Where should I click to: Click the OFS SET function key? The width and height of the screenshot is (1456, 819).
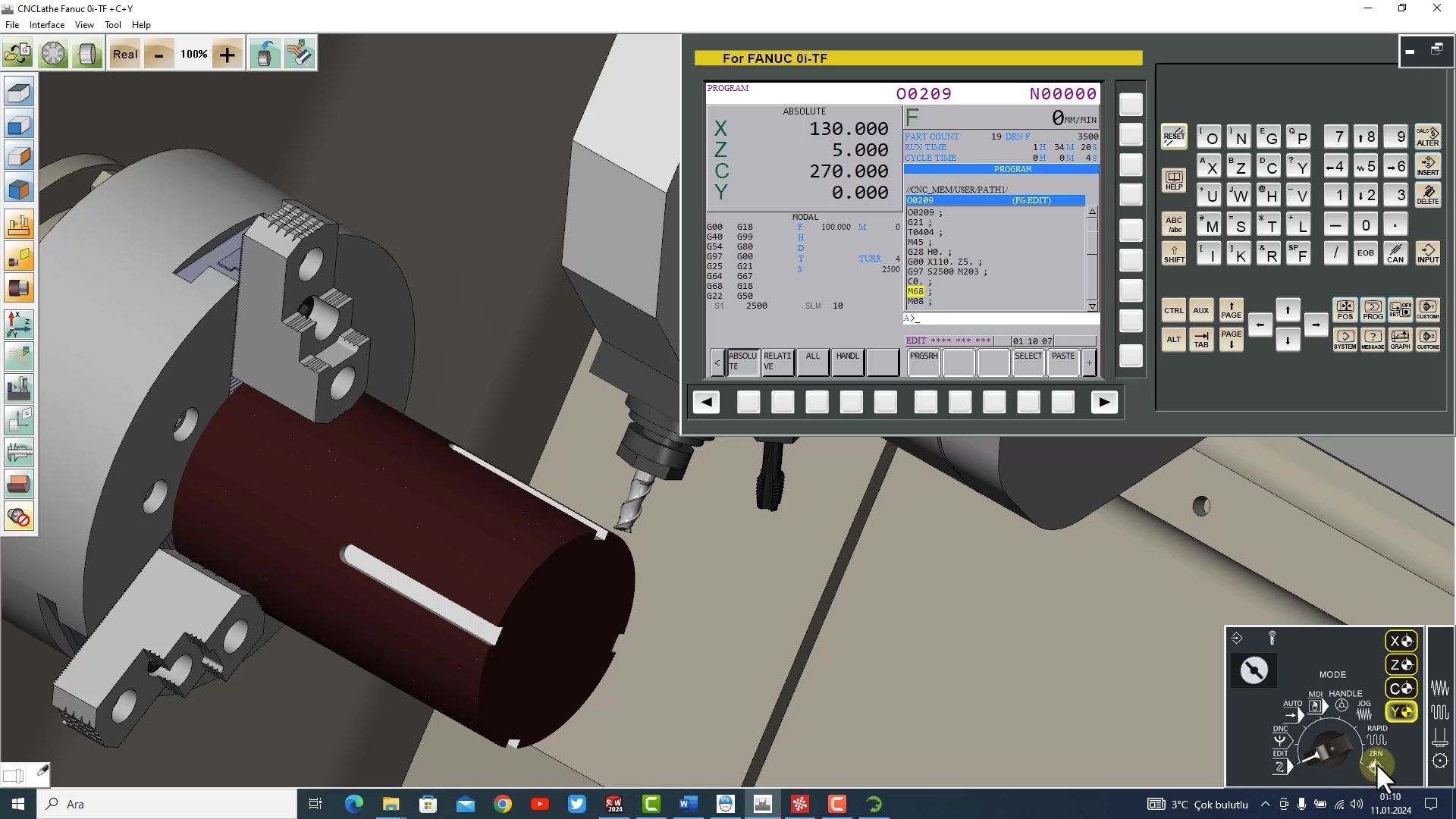(x=1401, y=309)
